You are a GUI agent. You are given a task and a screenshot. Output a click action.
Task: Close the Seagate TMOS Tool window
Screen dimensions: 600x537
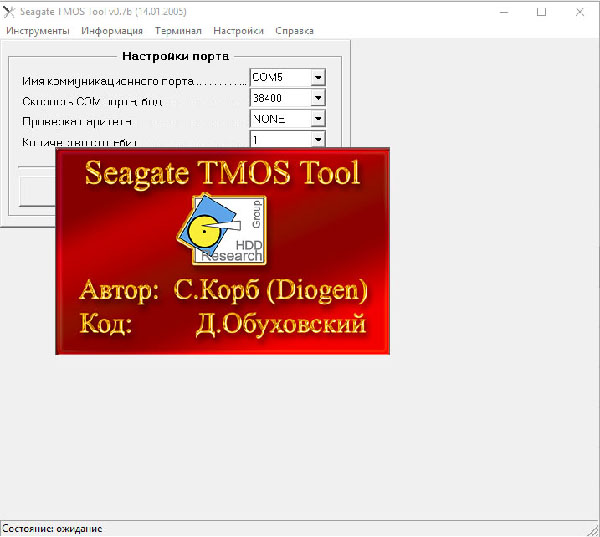(579, 12)
